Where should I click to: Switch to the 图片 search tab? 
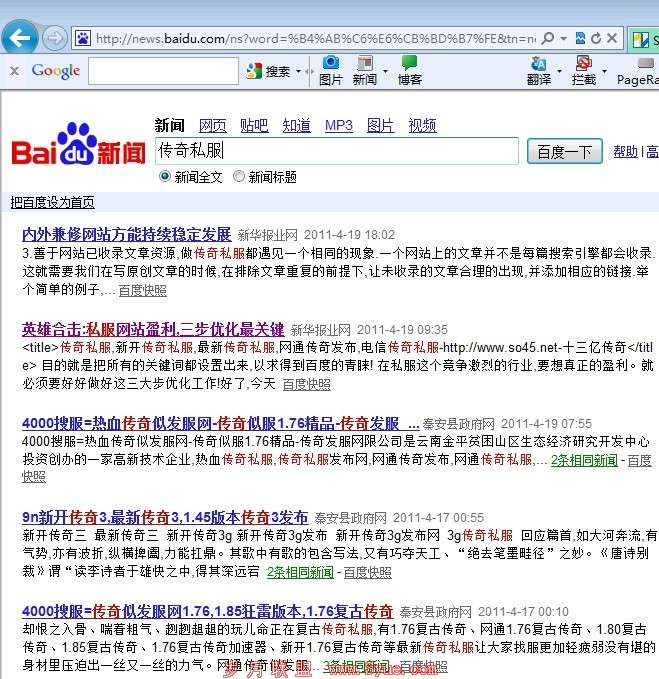pyautogui.click(x=381, y=126)
